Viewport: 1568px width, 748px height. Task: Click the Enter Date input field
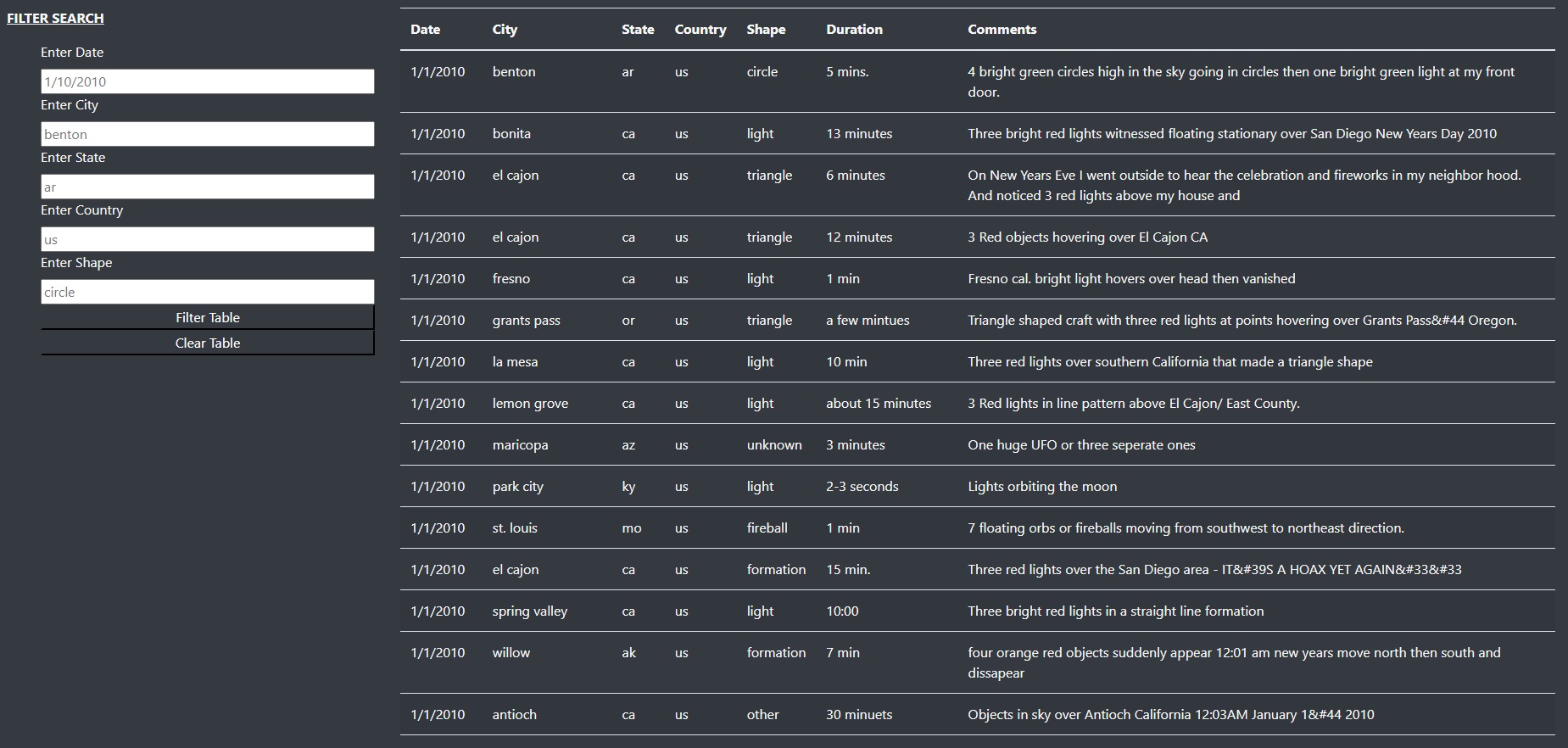point(207,81)
